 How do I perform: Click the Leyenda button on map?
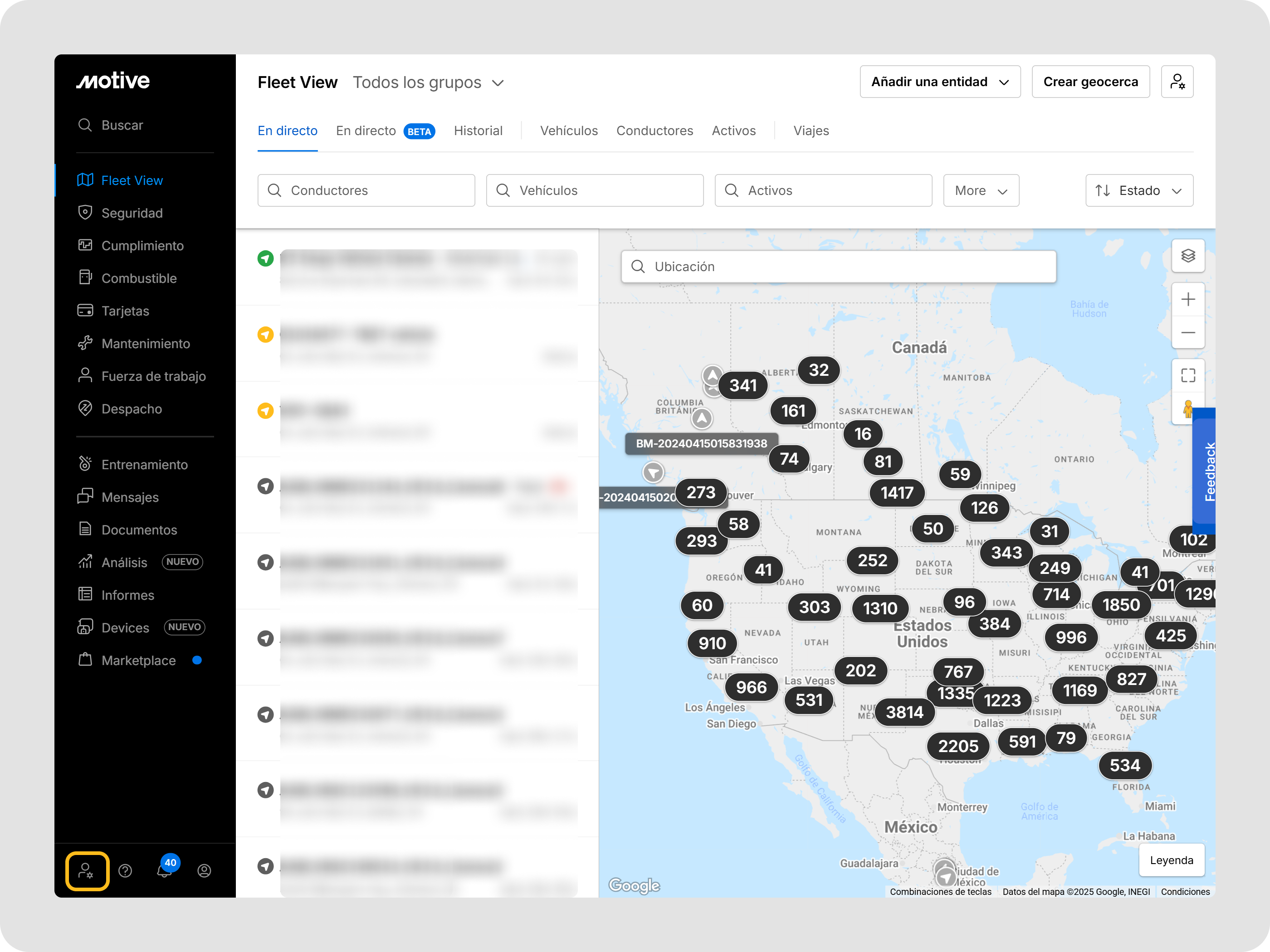click(1171, 860)
